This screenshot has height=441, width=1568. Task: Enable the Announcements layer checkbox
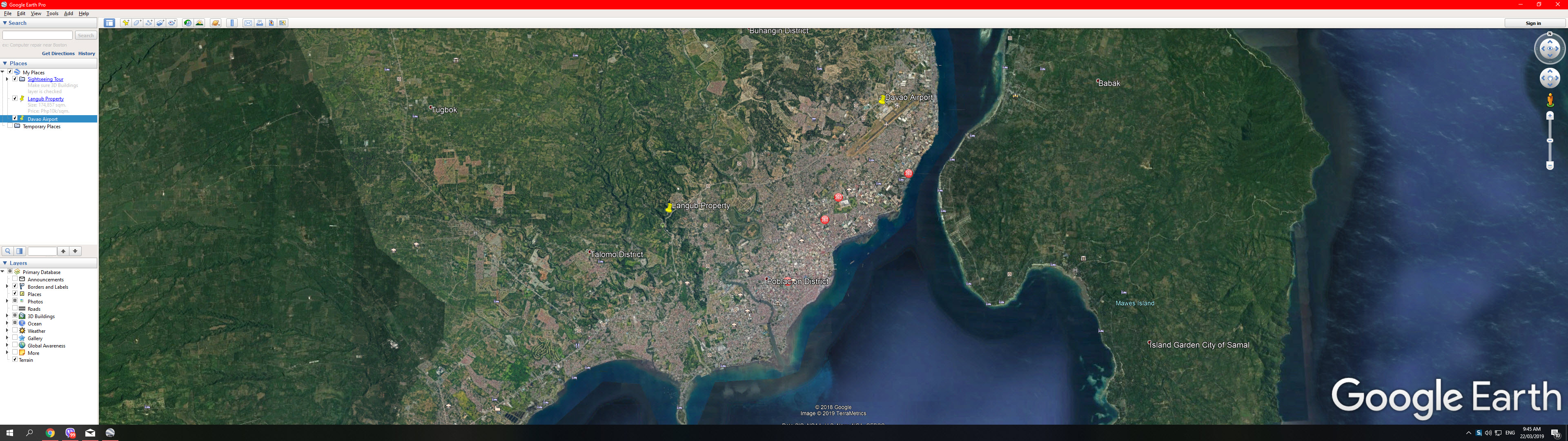[x=15, y=279]
